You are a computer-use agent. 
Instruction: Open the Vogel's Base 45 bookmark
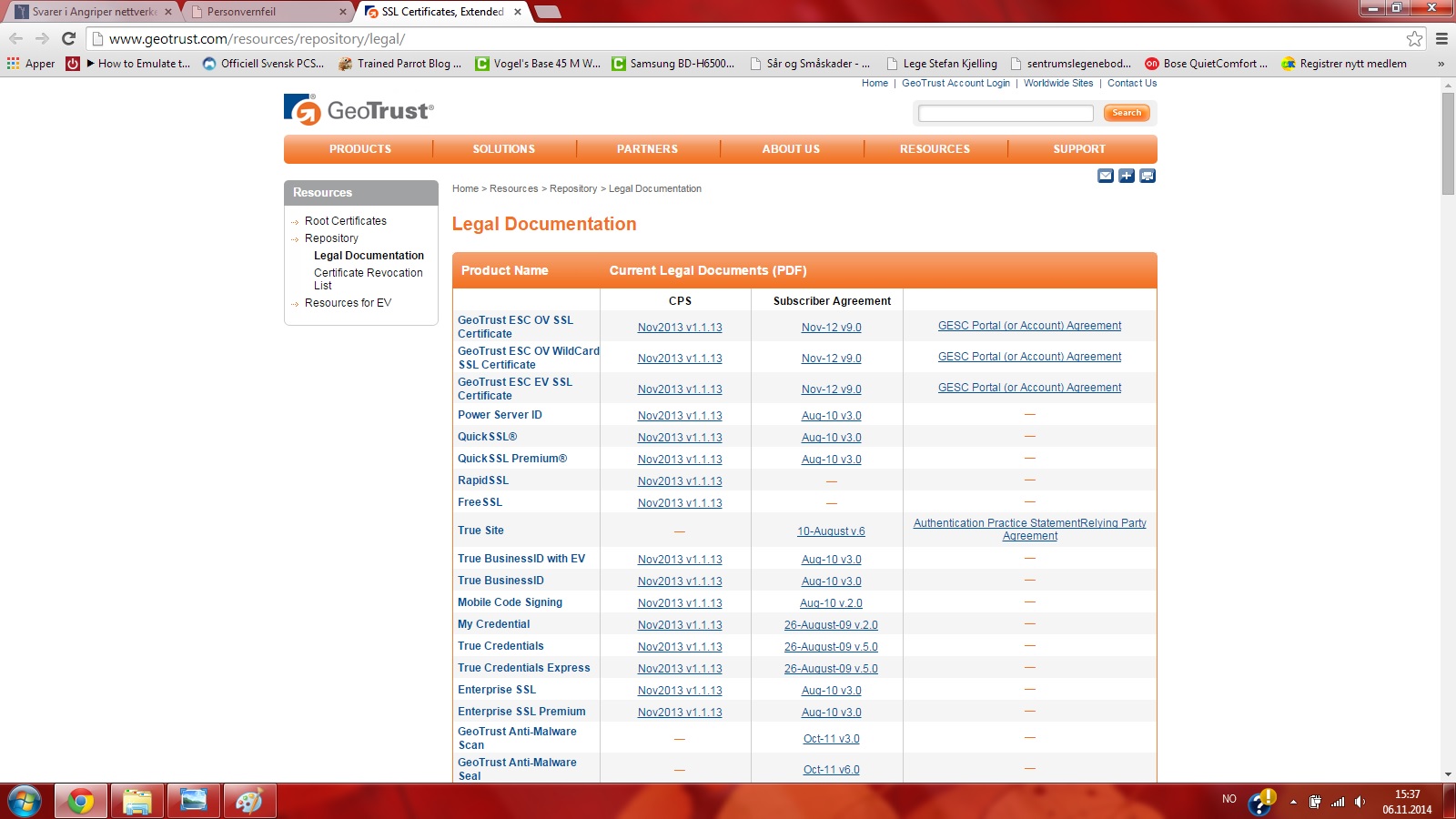coord(538,64)
